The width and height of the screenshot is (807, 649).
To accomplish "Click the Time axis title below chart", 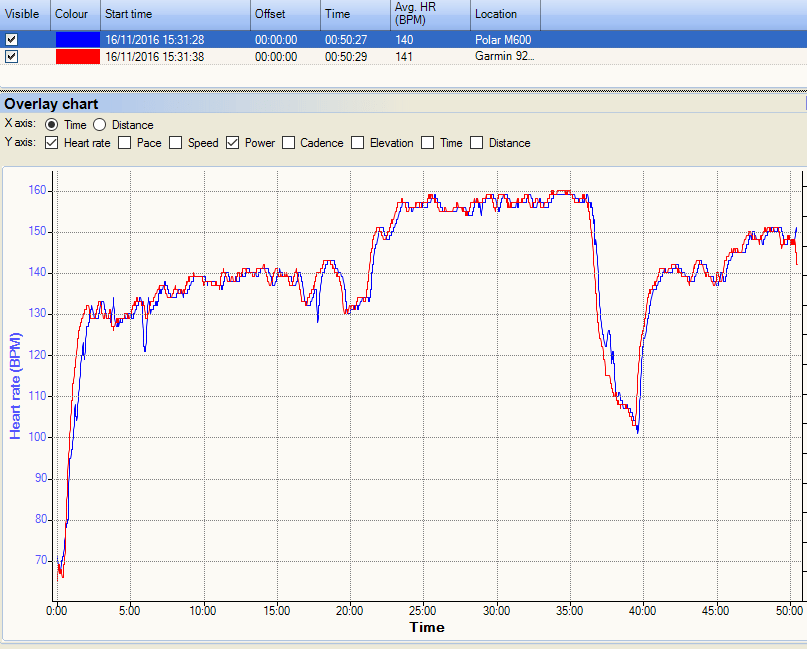I will click(427, 627).
